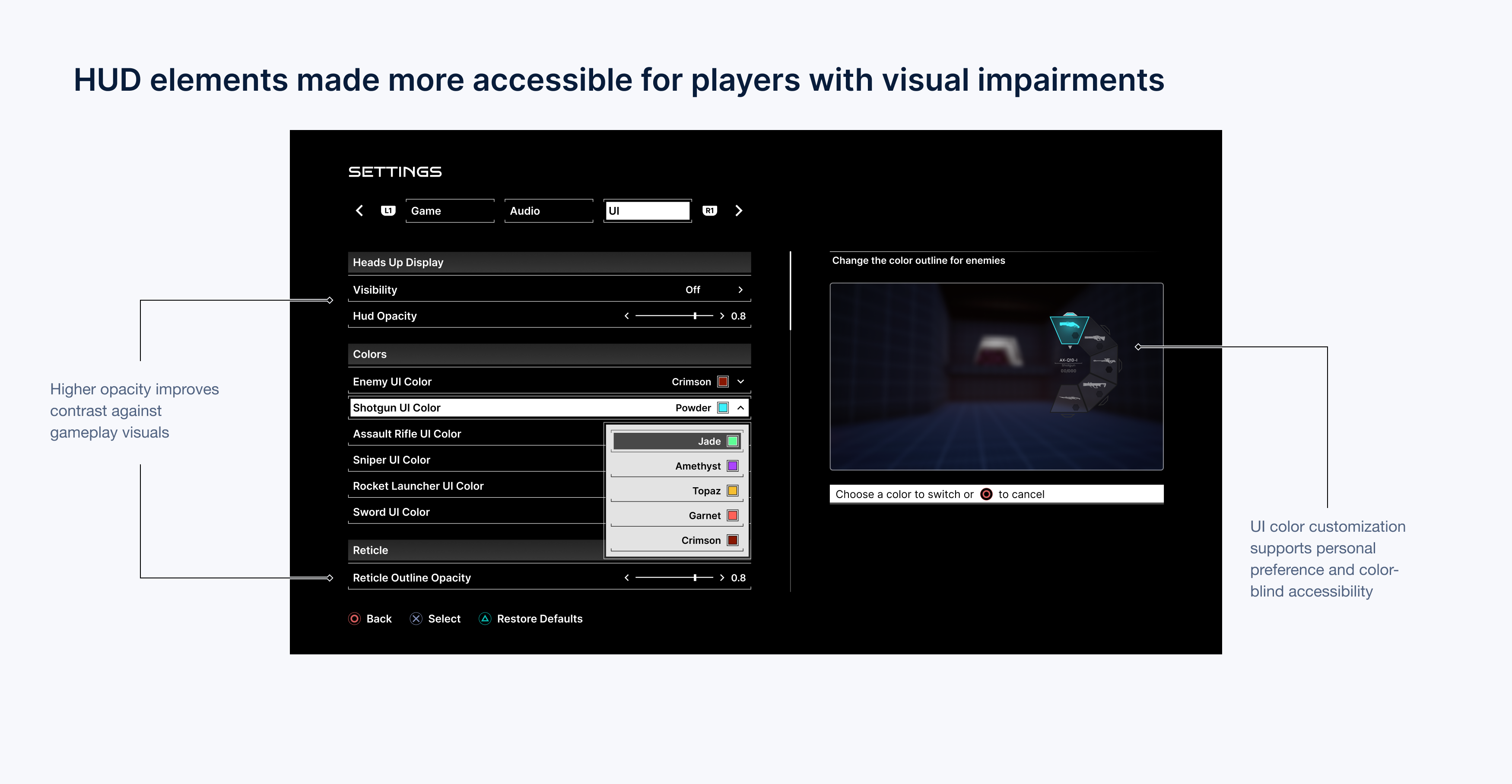The width and height of the screenshot is (1512, 784).
Task: Click the triangle Restore Defaults icon
Action: pyautogui.click(x=485, y=619)
